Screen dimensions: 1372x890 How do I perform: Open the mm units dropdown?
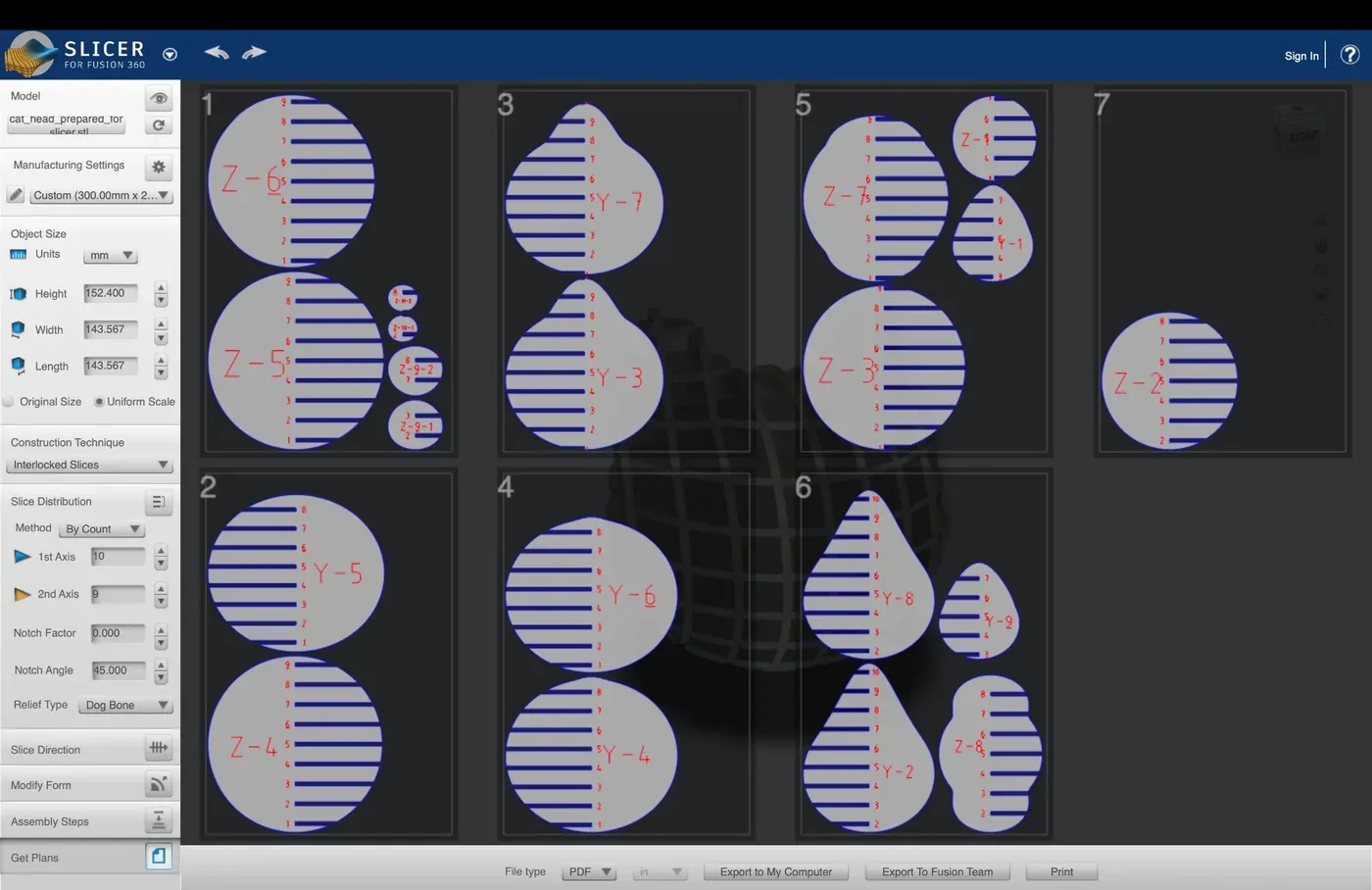pos(111,256)
